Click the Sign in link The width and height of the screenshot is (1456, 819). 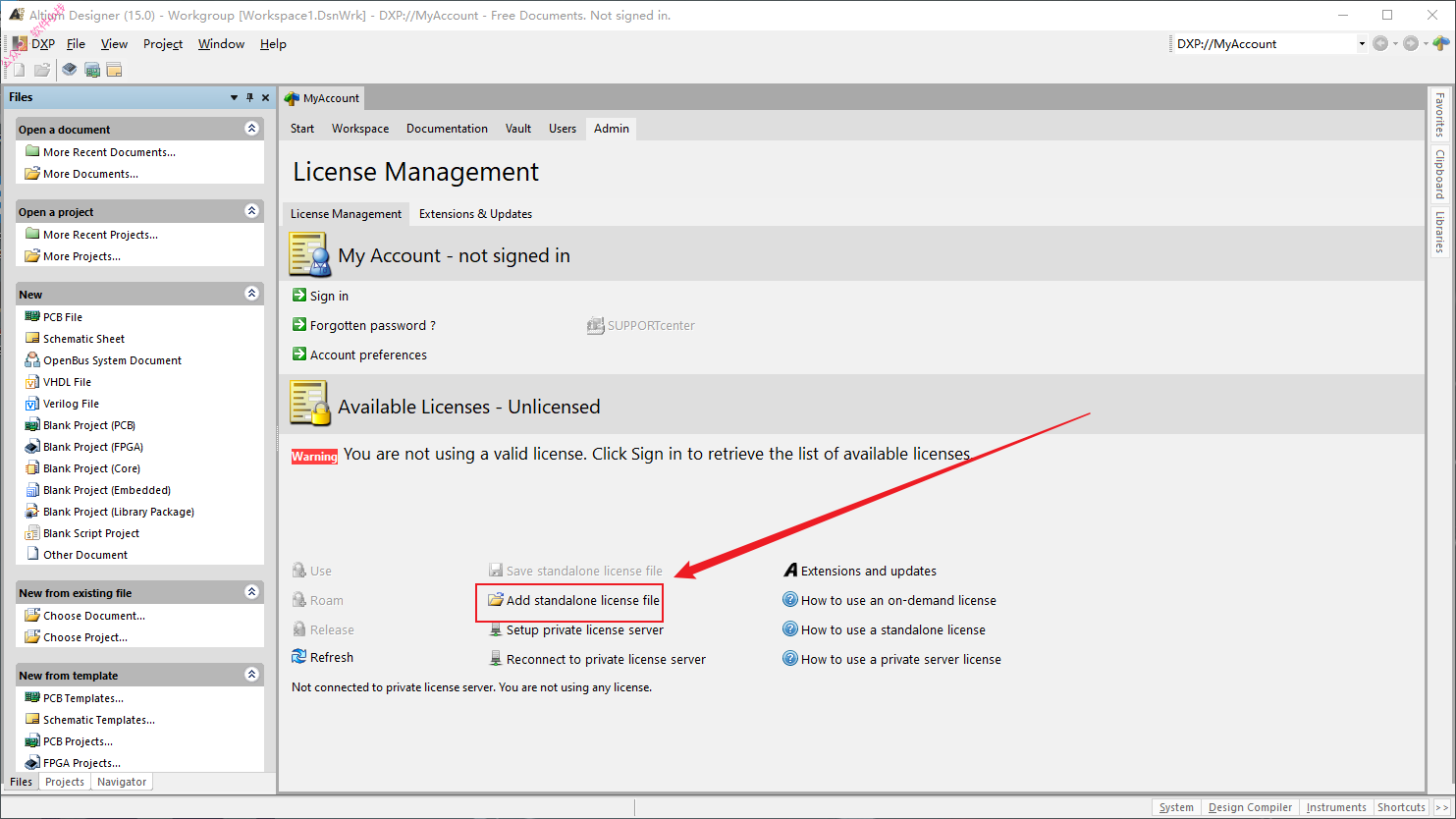(329, 296)
